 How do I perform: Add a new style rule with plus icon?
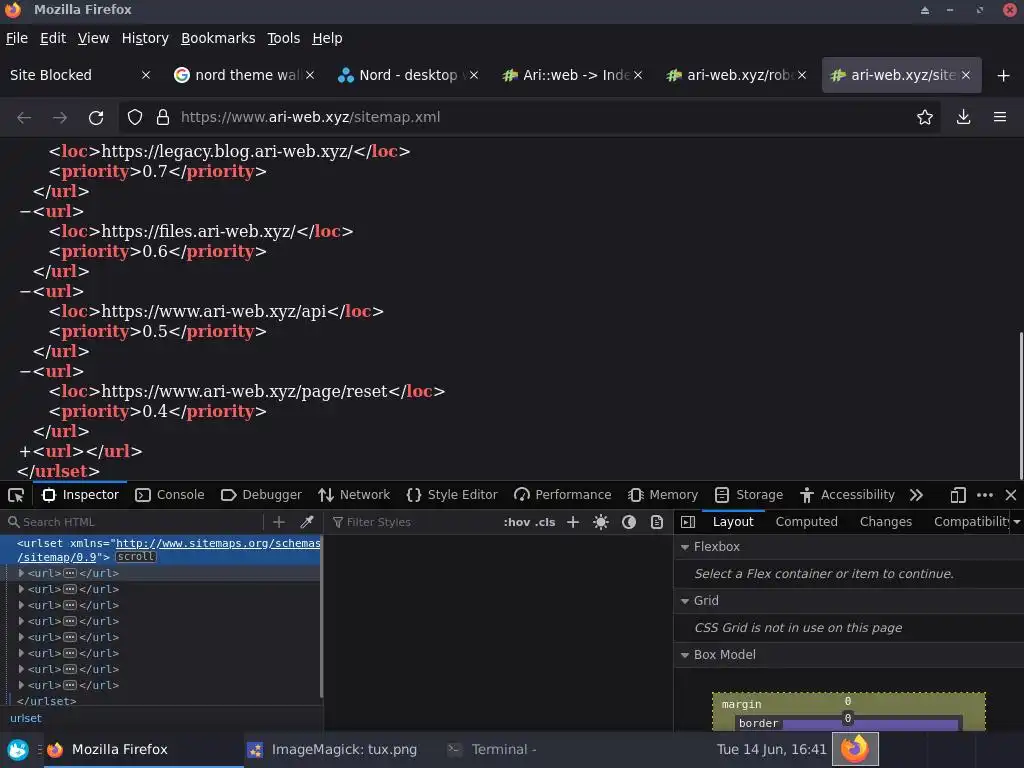(x=573, y=522)
